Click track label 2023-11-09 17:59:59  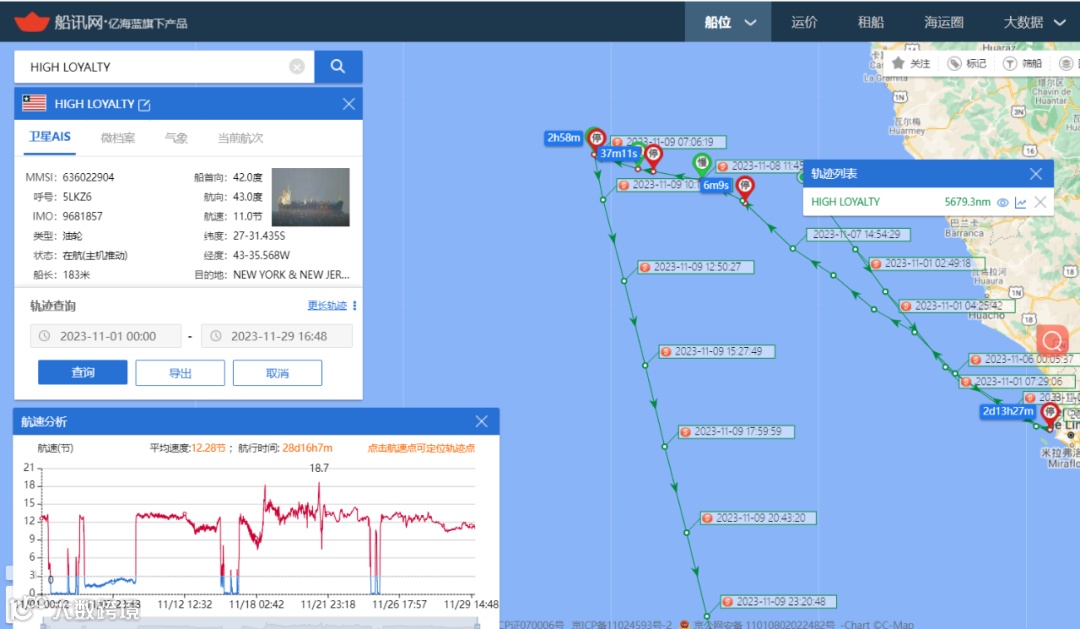tap(736, 431)
